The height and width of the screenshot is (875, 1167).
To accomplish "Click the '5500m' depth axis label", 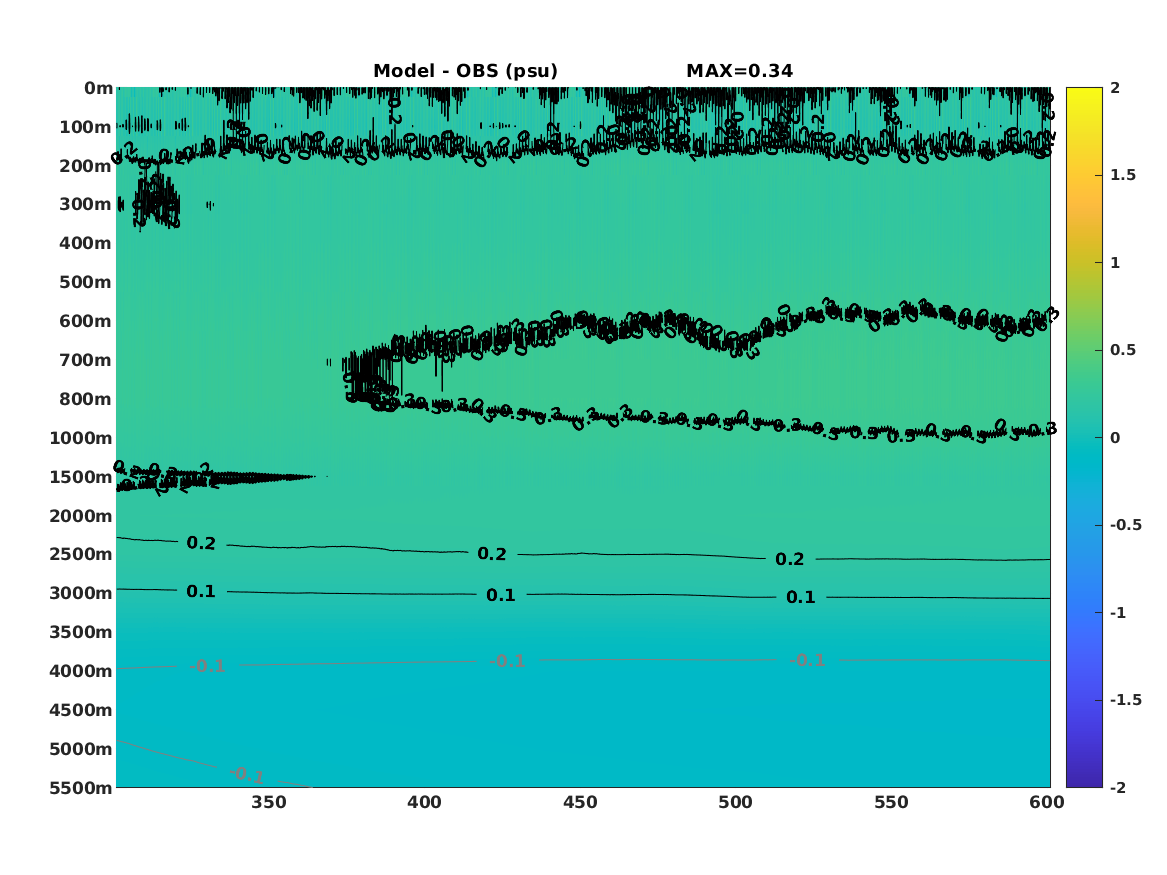I will point(81,787).
